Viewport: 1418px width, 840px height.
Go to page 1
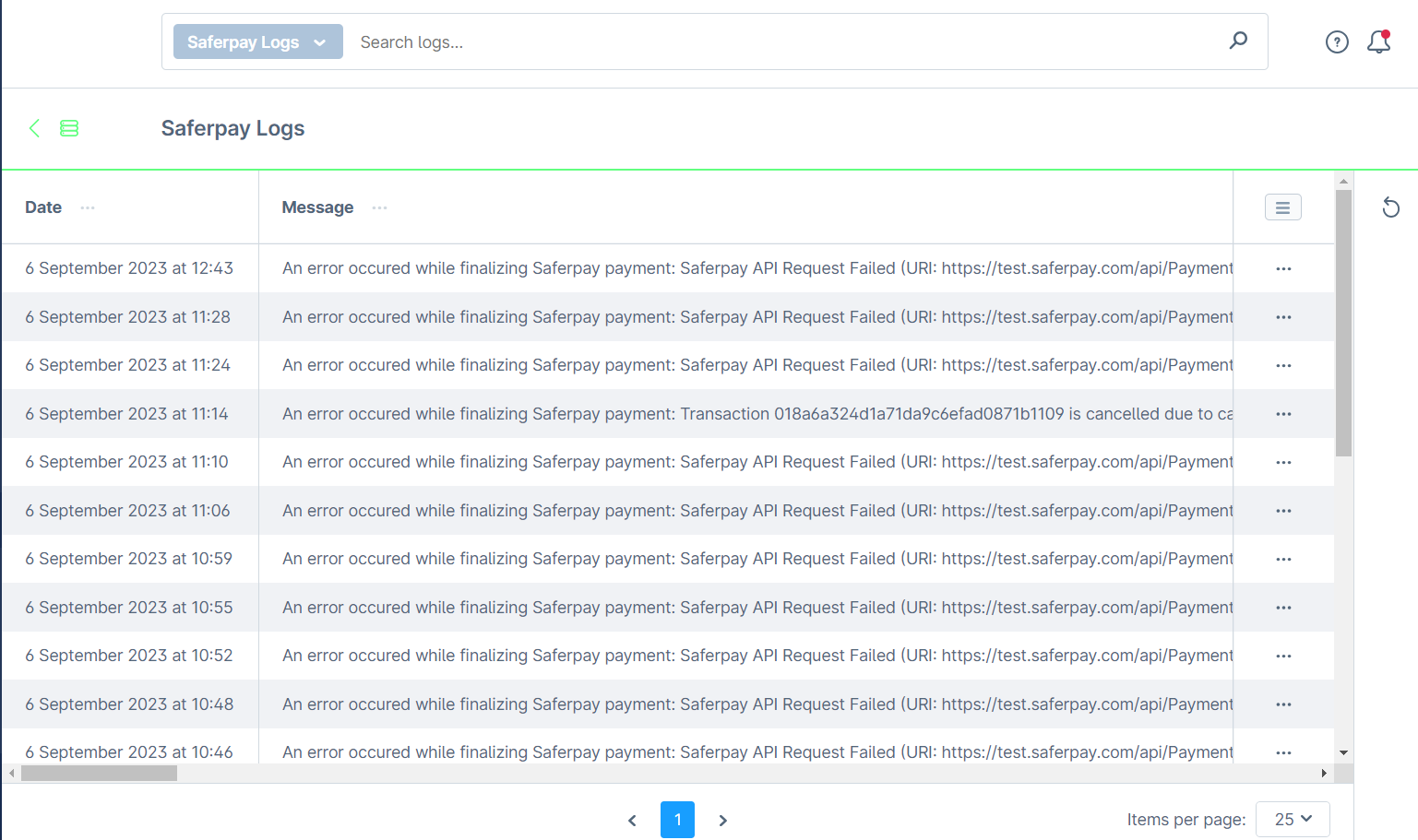pos(677,819)
